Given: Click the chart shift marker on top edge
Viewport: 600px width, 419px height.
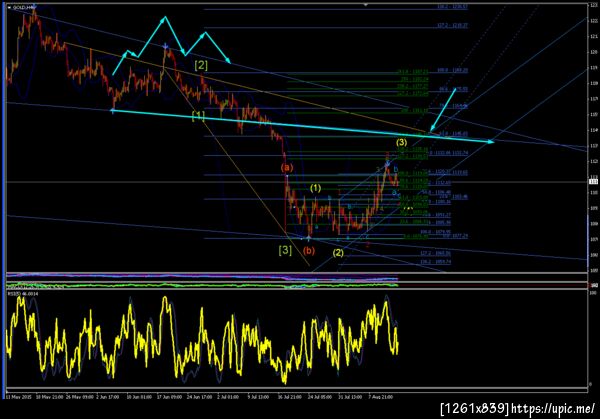Looking at the screenshot, I should (365, 5).
